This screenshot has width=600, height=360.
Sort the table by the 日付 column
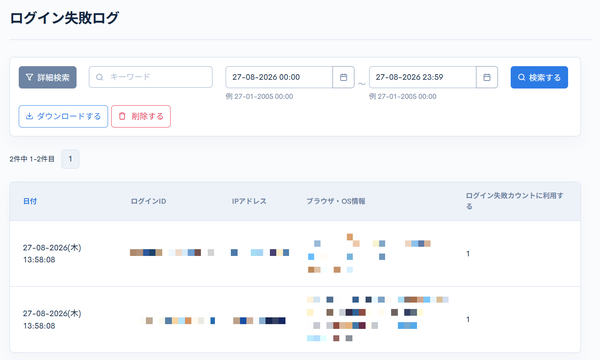coord(30,201)
